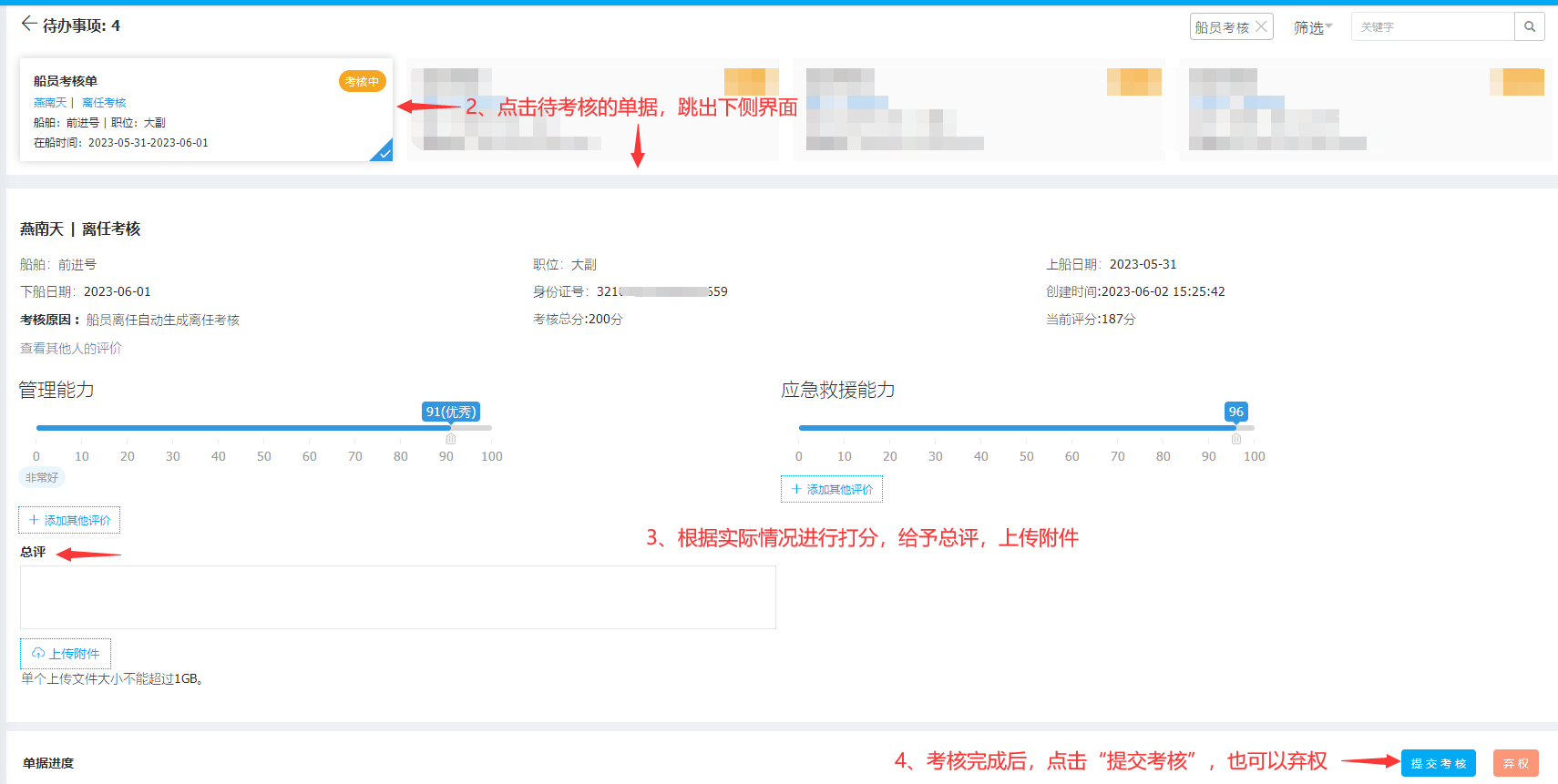Select the 船员考核单 card for 燕南天
1558x784 pixels.
[206, 110]
